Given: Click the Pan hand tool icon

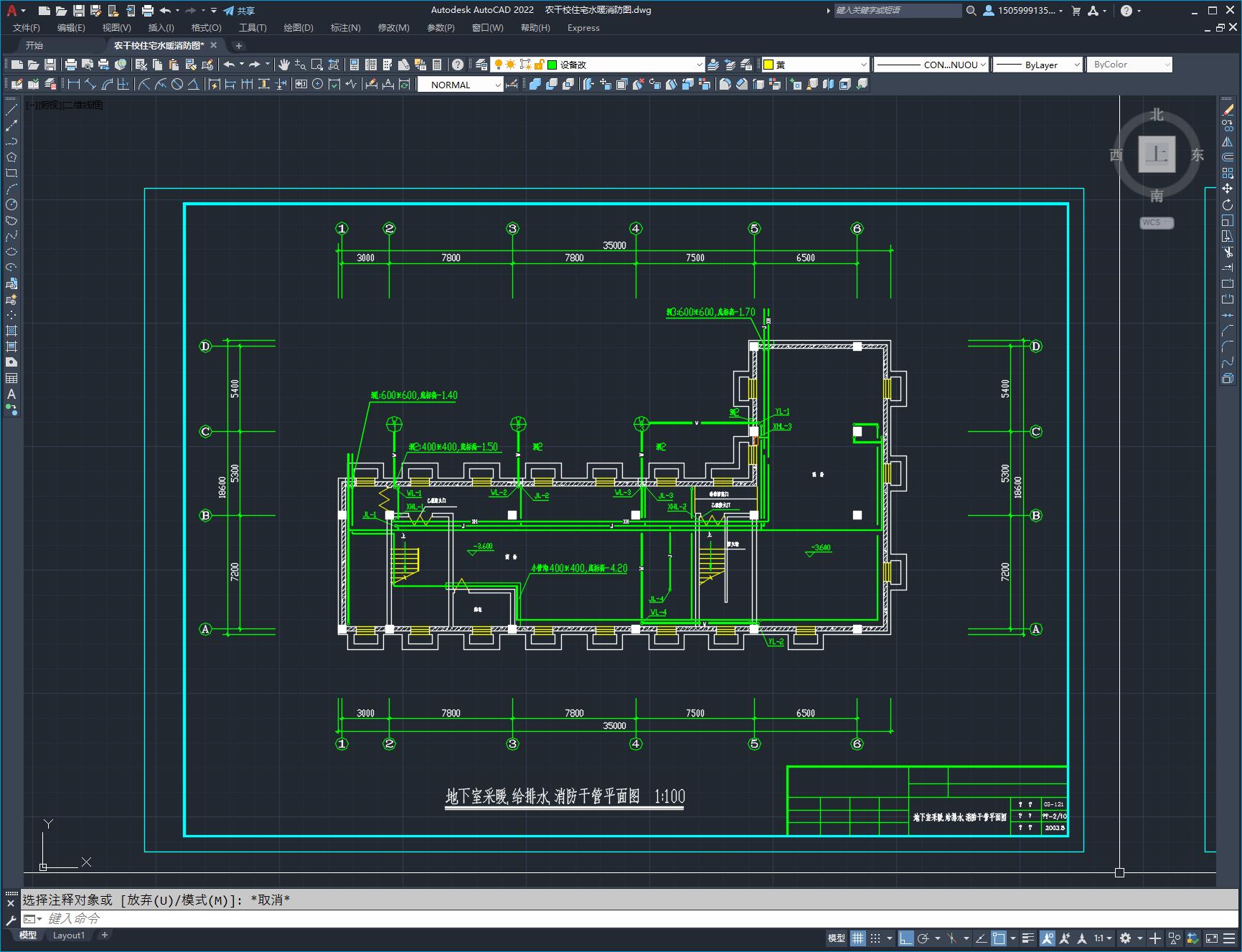Looking at the screenshot, I should point(284,65).
